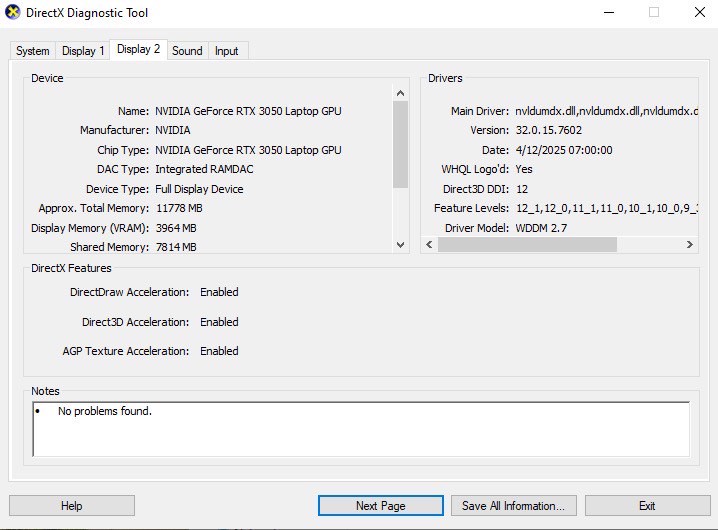The height and width of the screenshot is (530, 718).
Task: Click inside the Notes text box
Action: [x=360, y=430]
